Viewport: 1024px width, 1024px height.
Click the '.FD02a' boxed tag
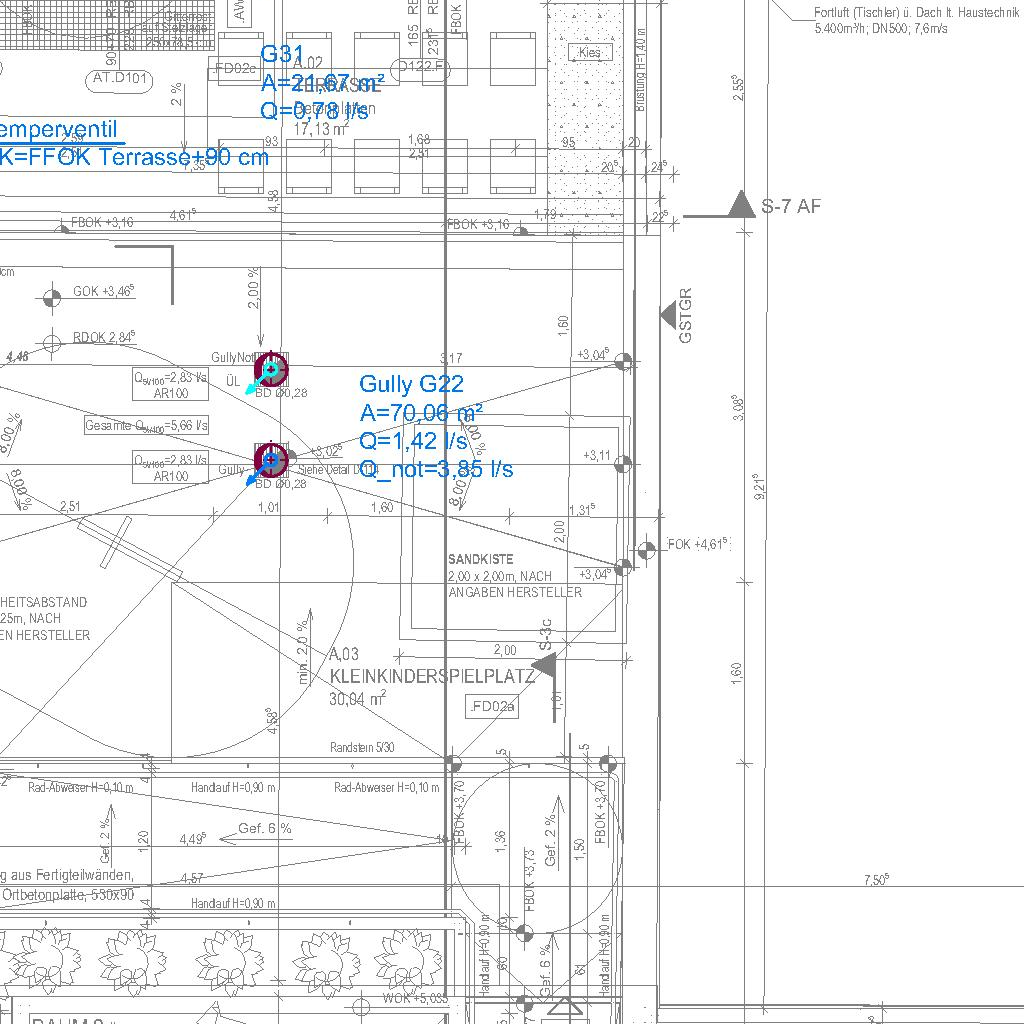492,707
